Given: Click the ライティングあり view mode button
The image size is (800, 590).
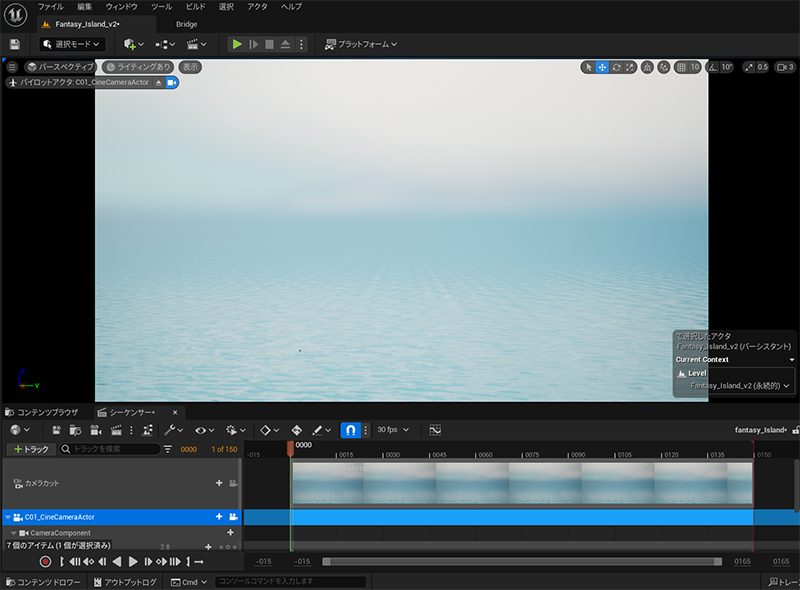Looking at the screenshot, I should click(138, 67).
